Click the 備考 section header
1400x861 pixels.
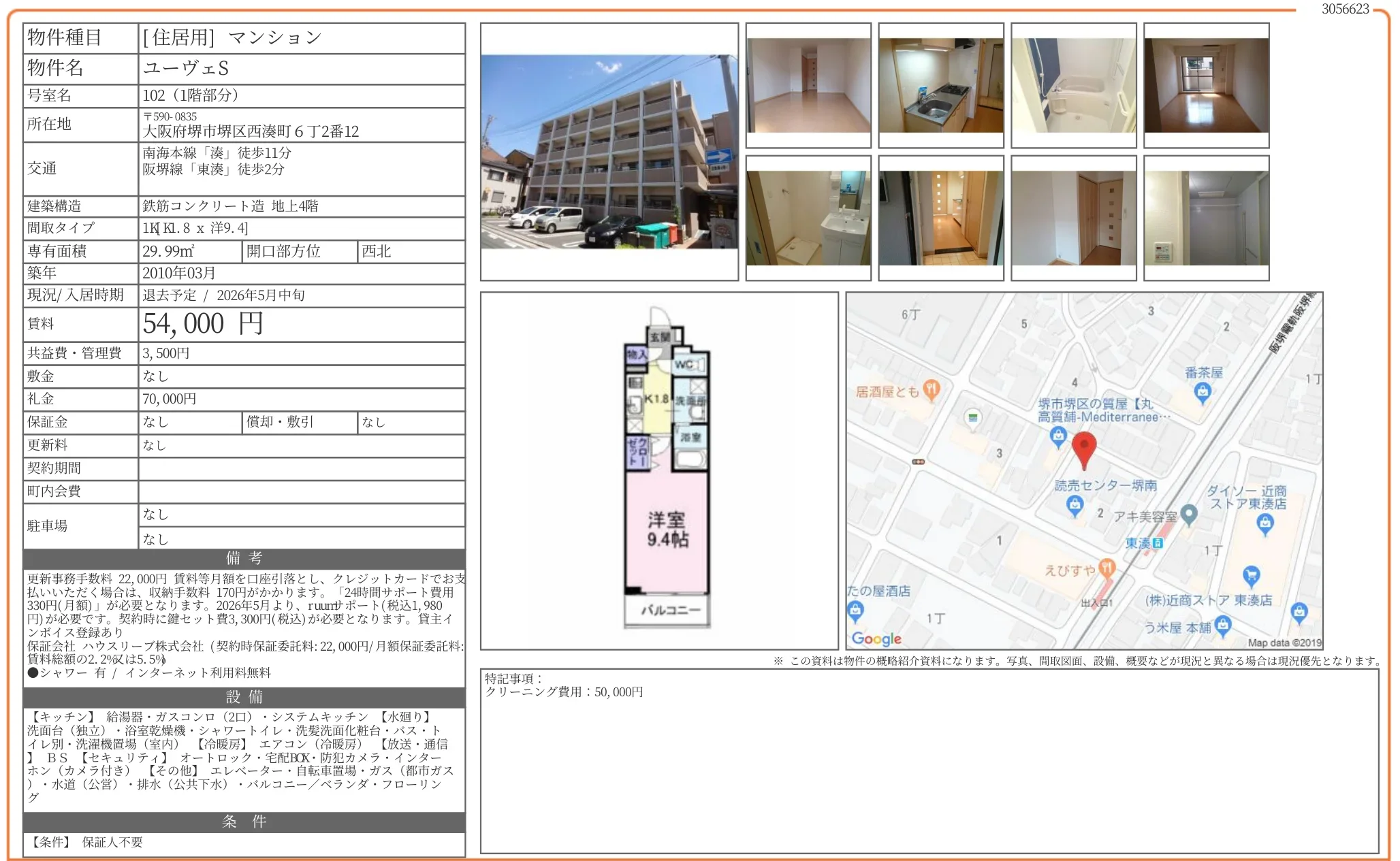244,558
